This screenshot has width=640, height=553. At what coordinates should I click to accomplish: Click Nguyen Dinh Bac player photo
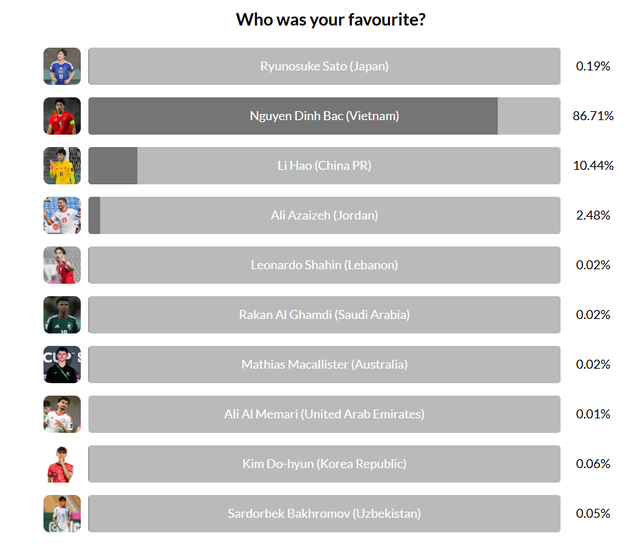62,116
